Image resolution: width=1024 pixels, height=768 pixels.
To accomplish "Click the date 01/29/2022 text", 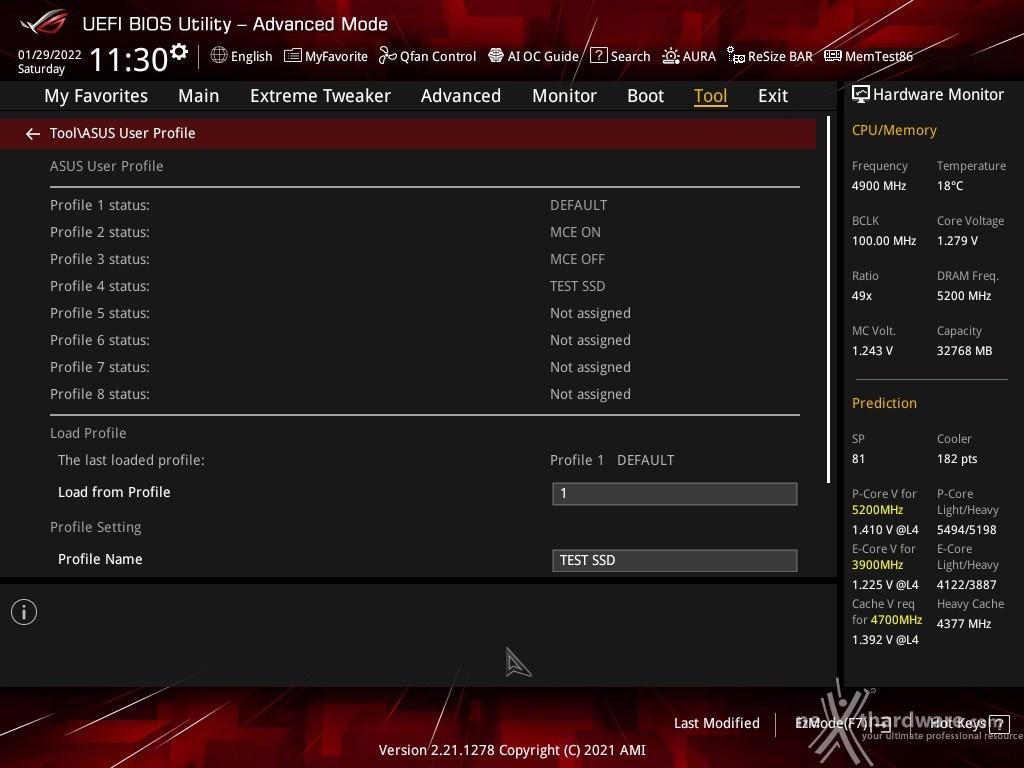I will coord(49,54).
